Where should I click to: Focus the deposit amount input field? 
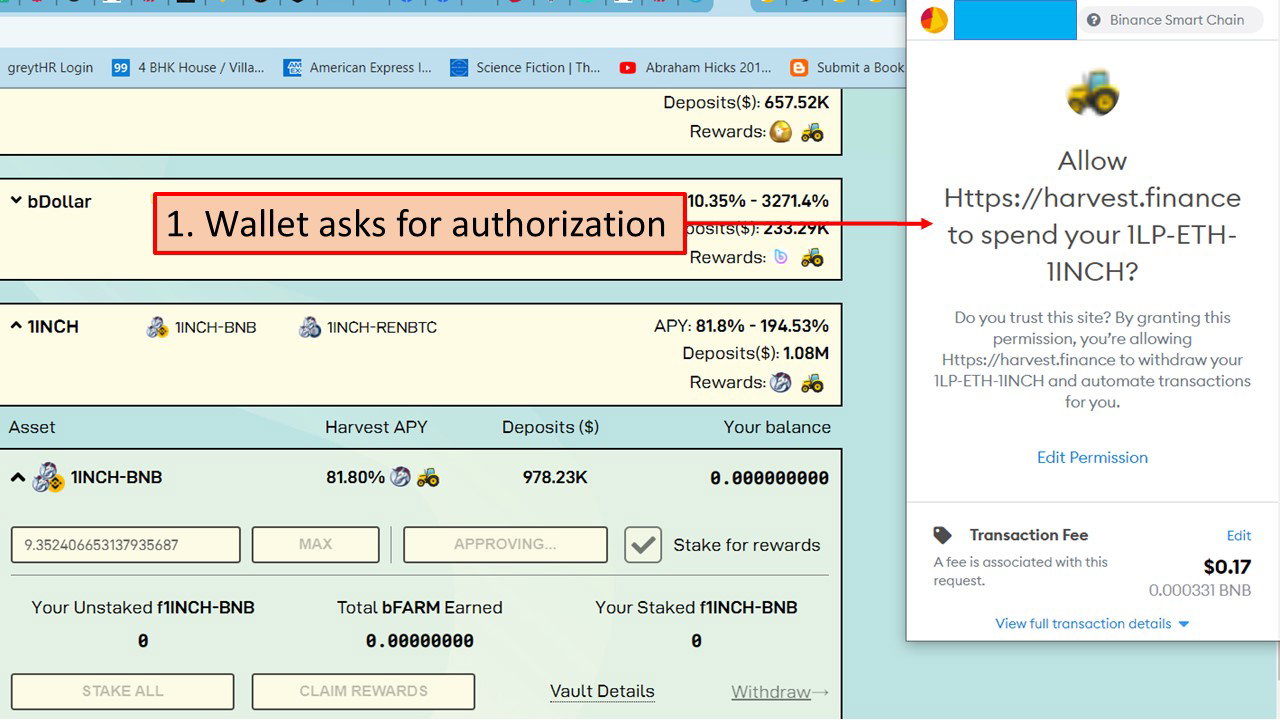126,545
